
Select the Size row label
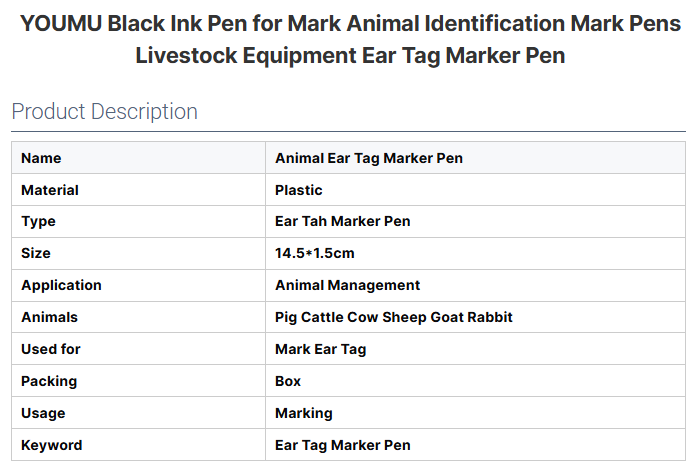coord(36,253)
